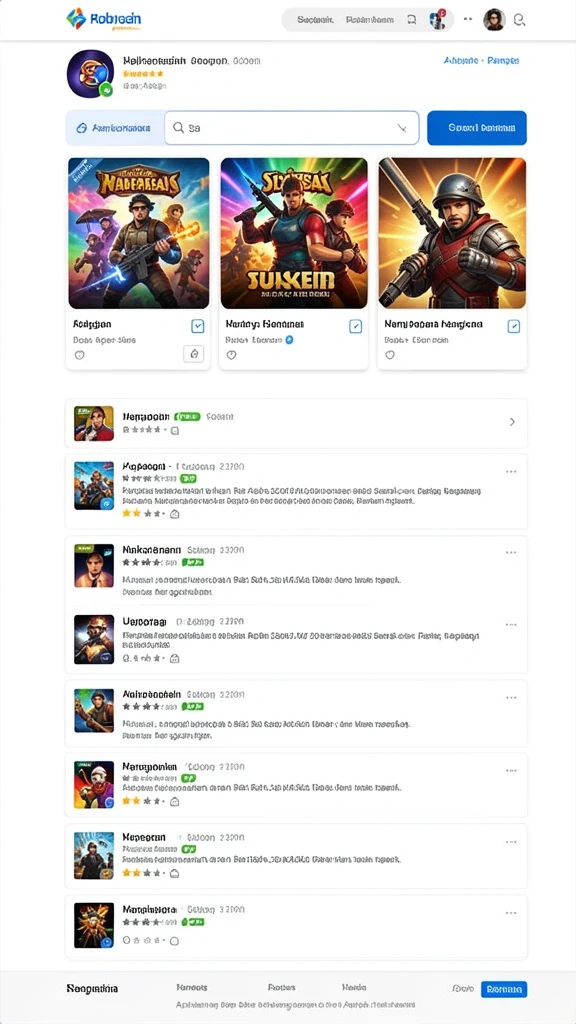
Task: Click the clown-face thumbnail on "Nanaponien" row
Action: click(x=94, y=784)
